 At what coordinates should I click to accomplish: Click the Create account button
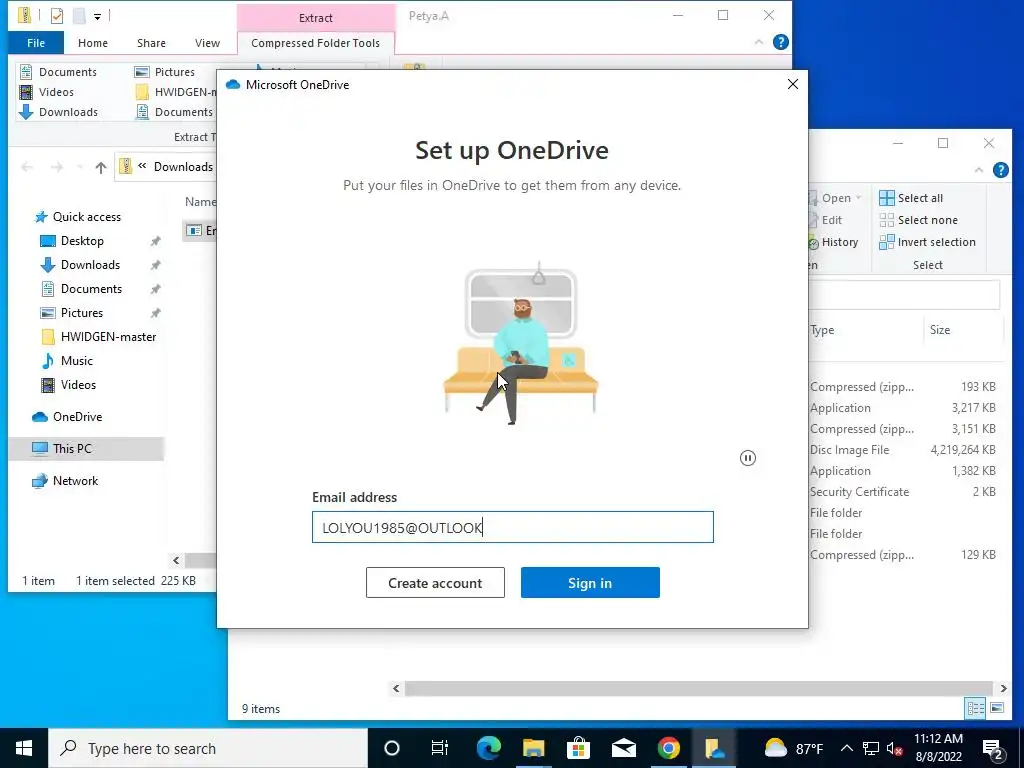[435, 583]
